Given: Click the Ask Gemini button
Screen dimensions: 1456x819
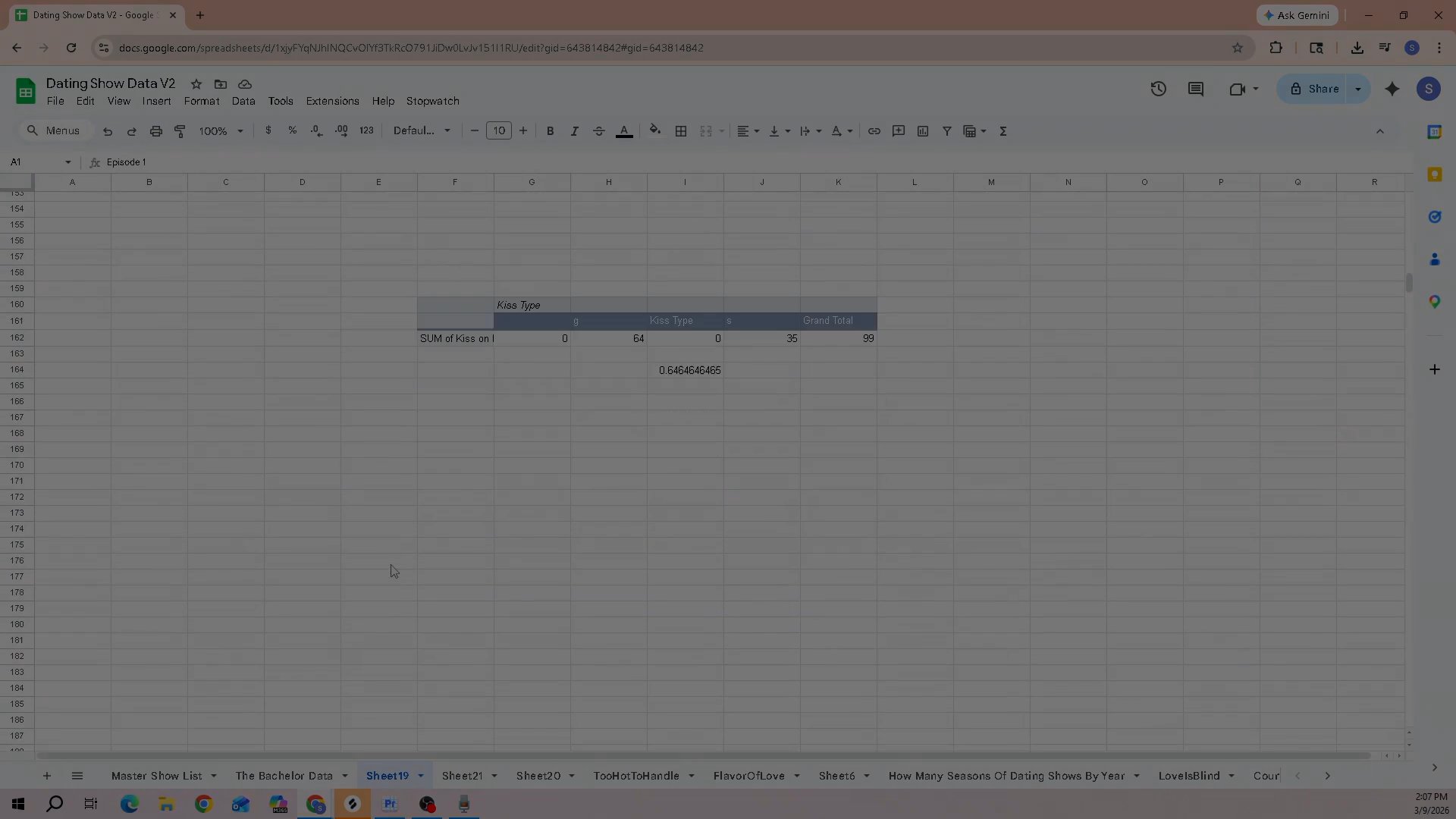Looking at the screenshot, I should (x=1297, y=15).
